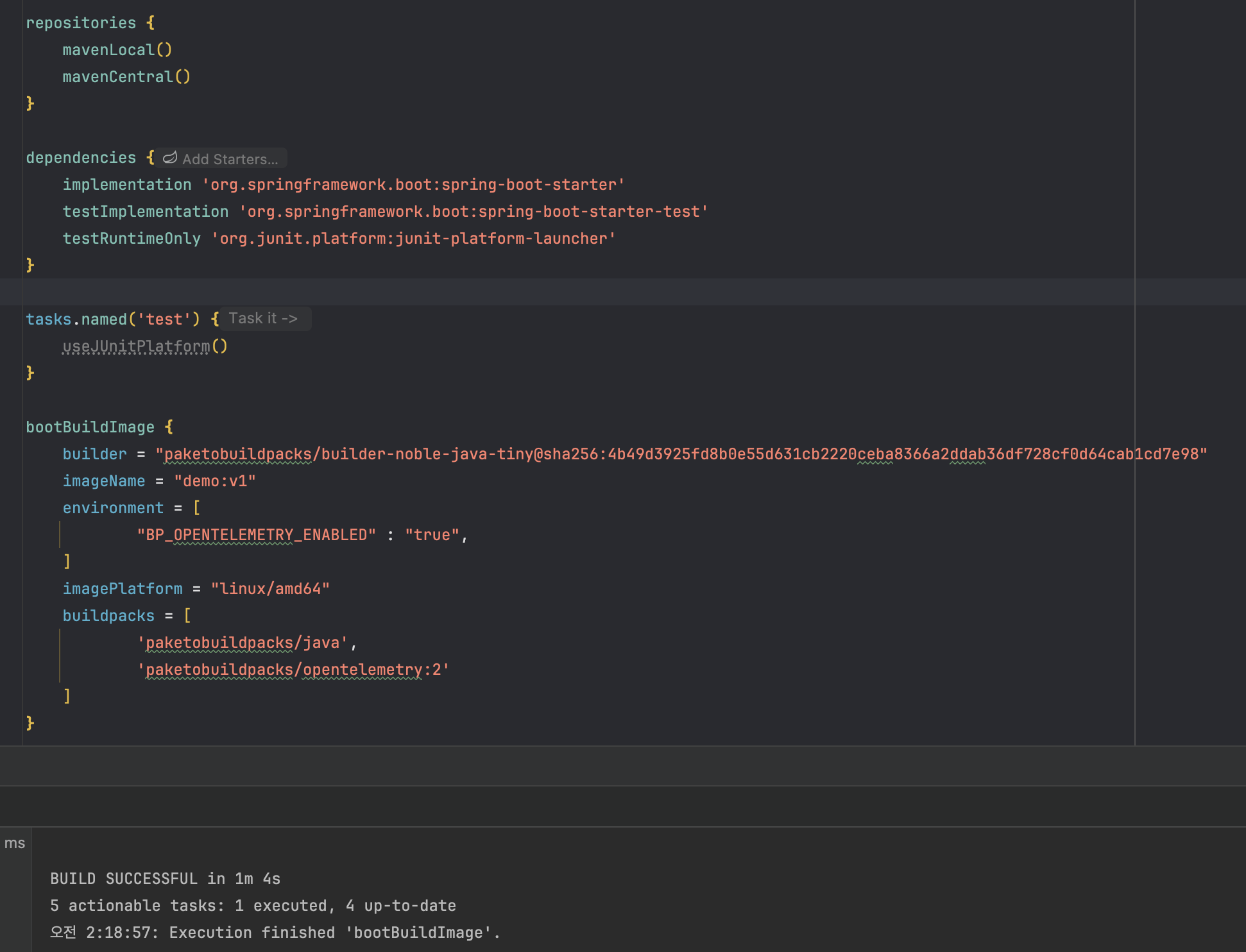Screen dimensions: 1246x952
Task: Click the 'Execution finished' console message
Action: (275, 933)
